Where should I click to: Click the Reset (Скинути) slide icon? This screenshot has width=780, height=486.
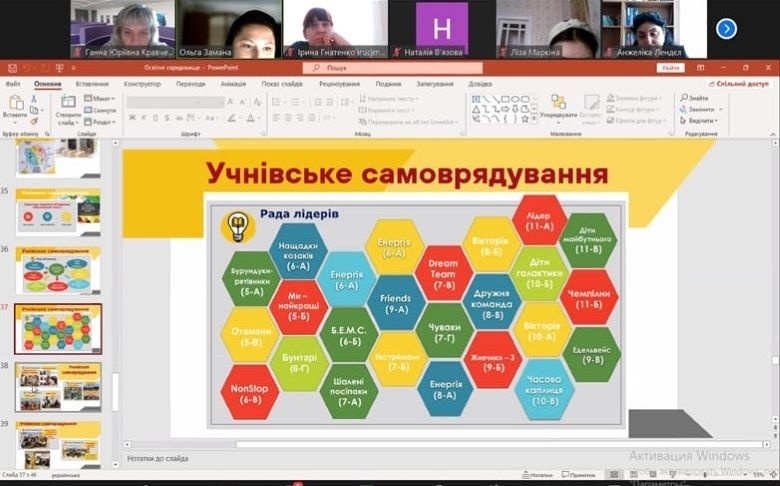tap(101, 110)
